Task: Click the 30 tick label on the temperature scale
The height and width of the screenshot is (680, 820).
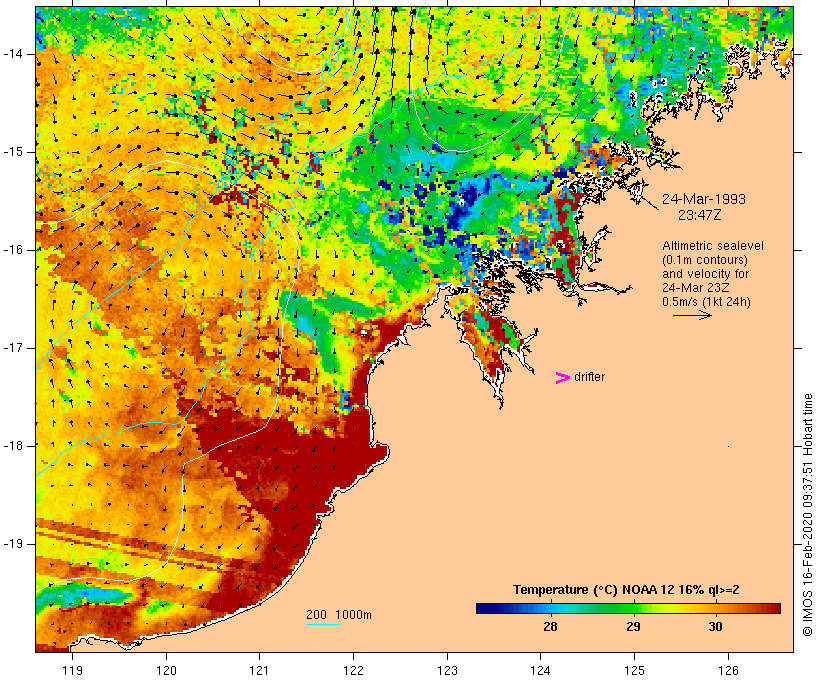Action: (x=715, y=627)
